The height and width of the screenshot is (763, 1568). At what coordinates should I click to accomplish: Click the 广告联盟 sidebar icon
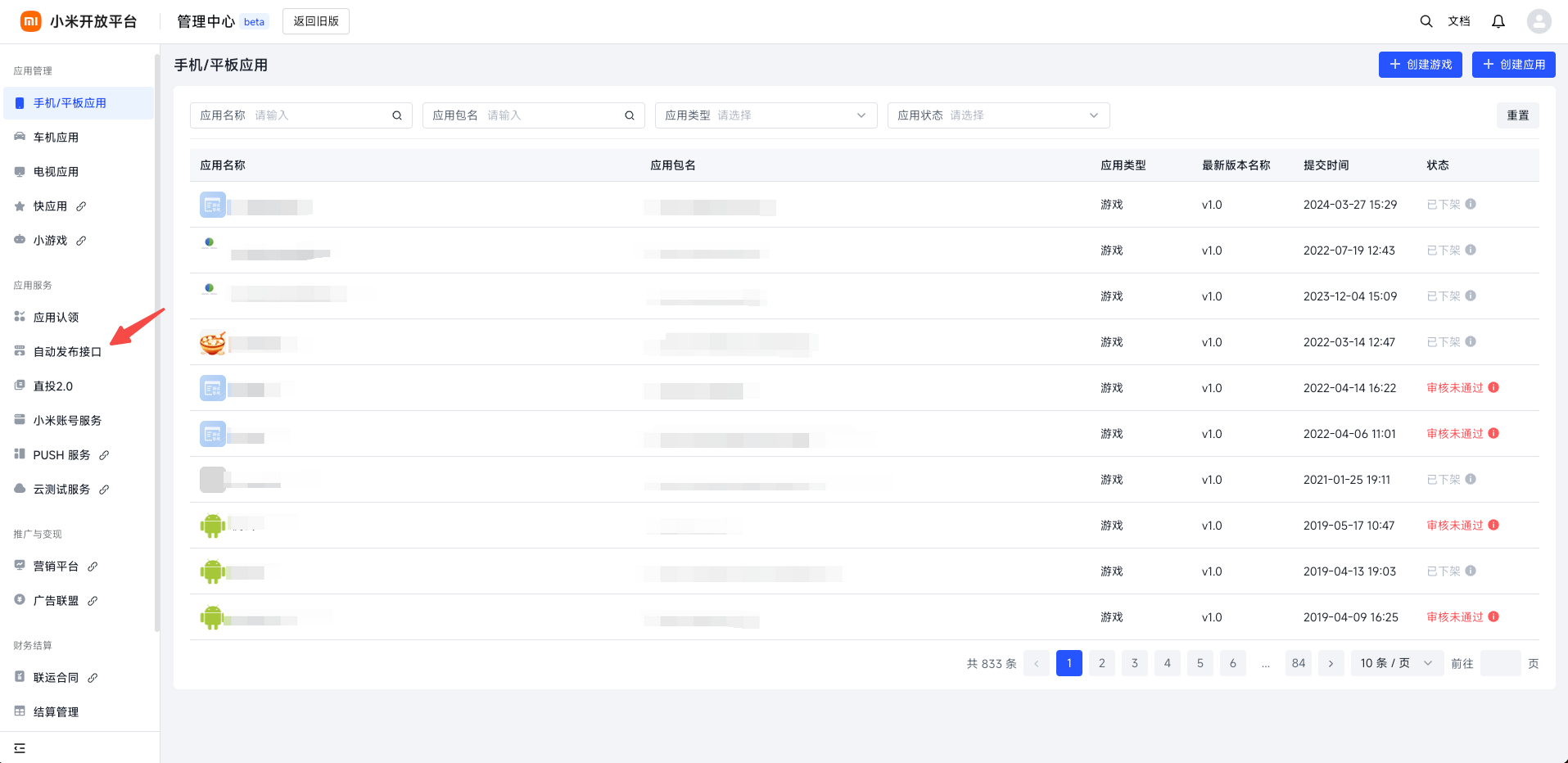(20, 600)
